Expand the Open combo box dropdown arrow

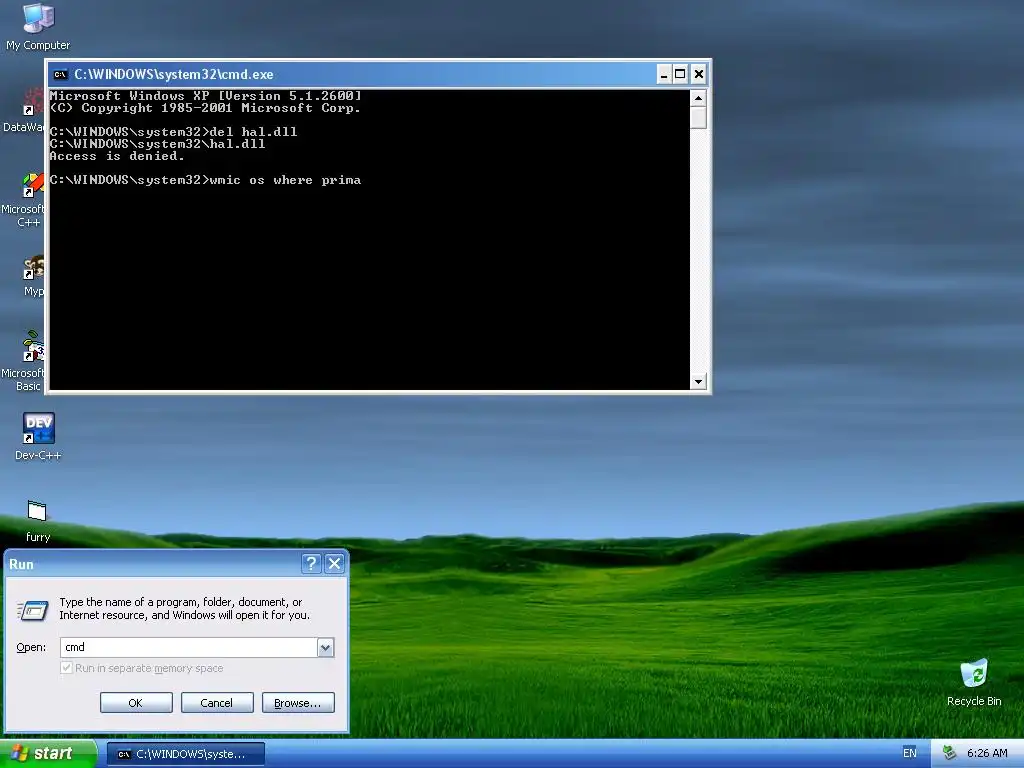(x=325, y=647)
